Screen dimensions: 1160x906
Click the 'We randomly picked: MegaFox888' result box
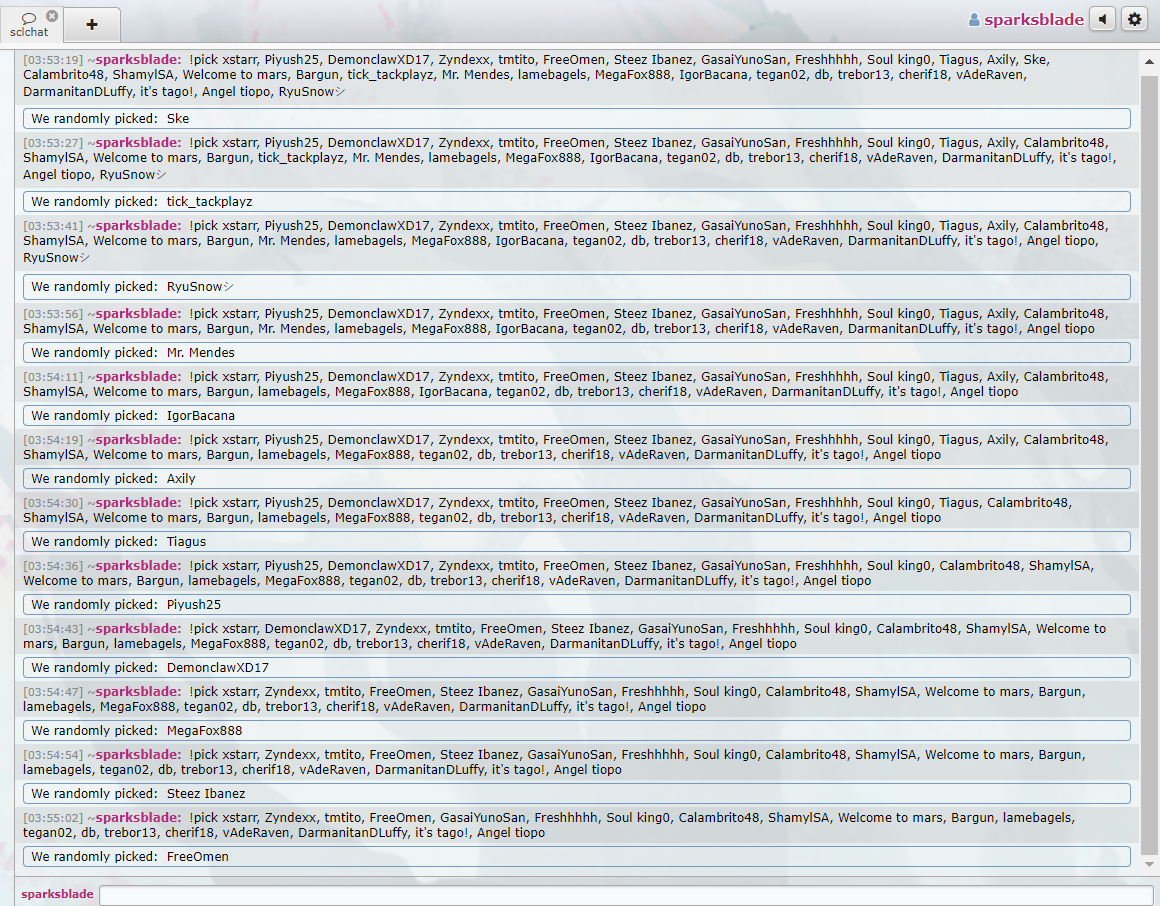[x=576, y=731]
